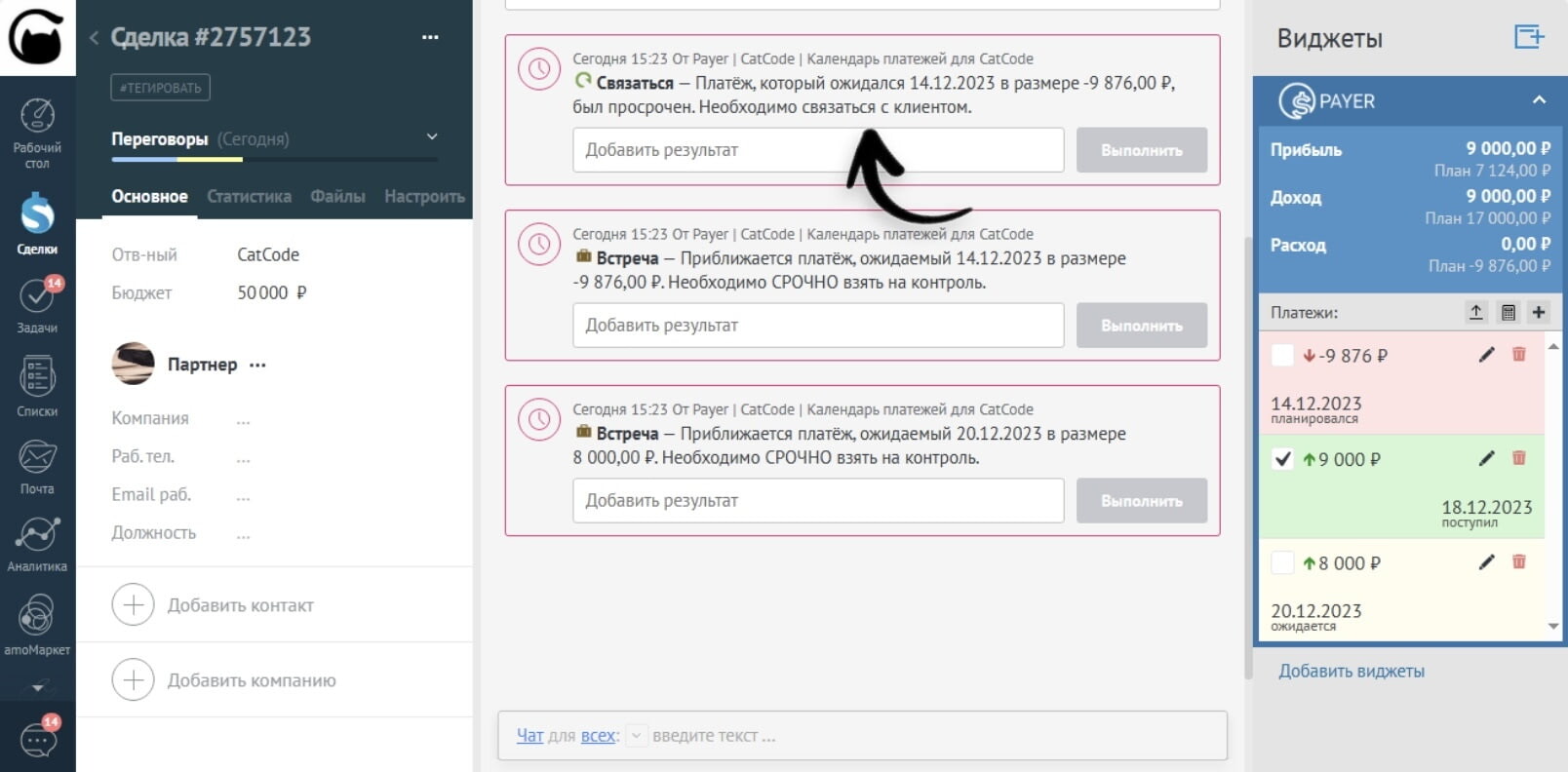Open the chat notifications bubble icon
This screenshot has height=772, width=1568.
pos(39,738)
